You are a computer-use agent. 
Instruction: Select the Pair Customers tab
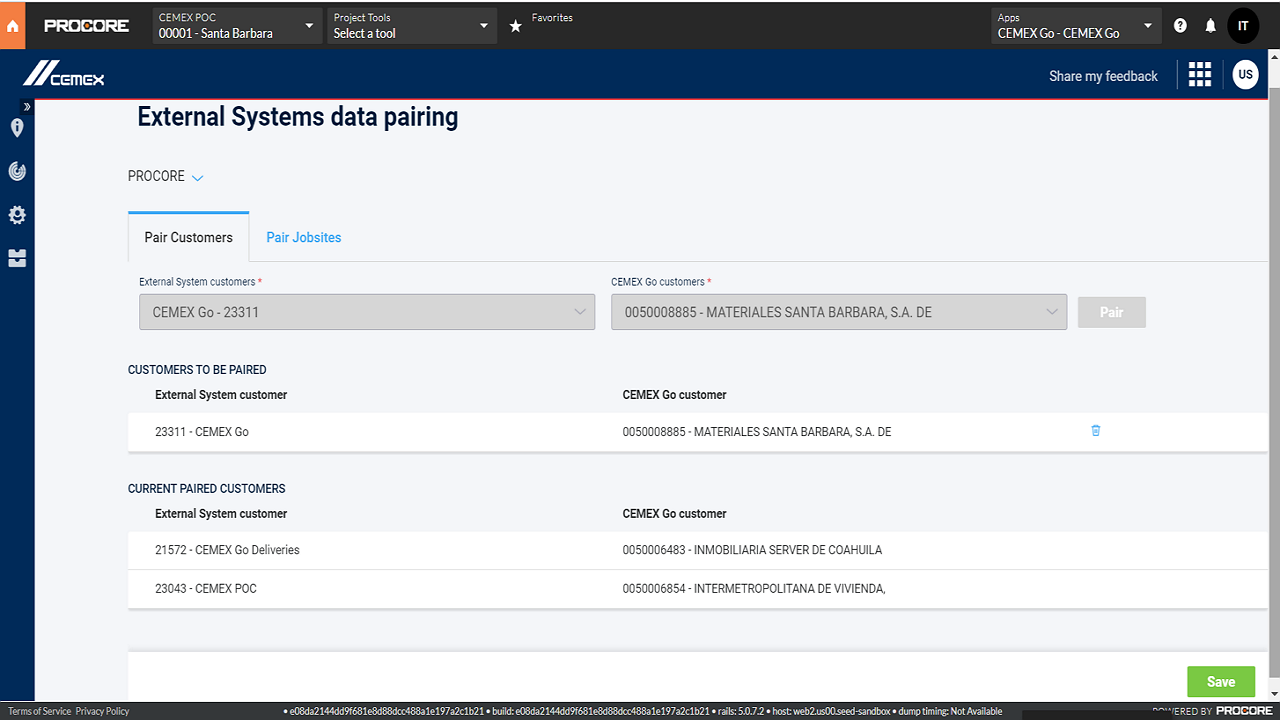point(188,238)
